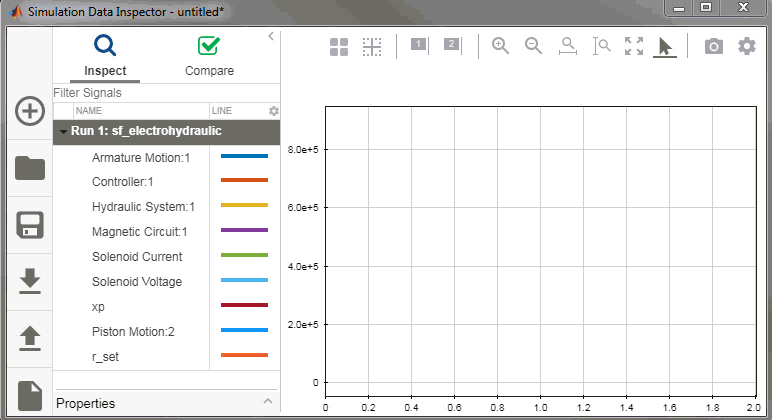Switch to the Compare tab
This screenshot has width=772, height=420.
[209, 56]
